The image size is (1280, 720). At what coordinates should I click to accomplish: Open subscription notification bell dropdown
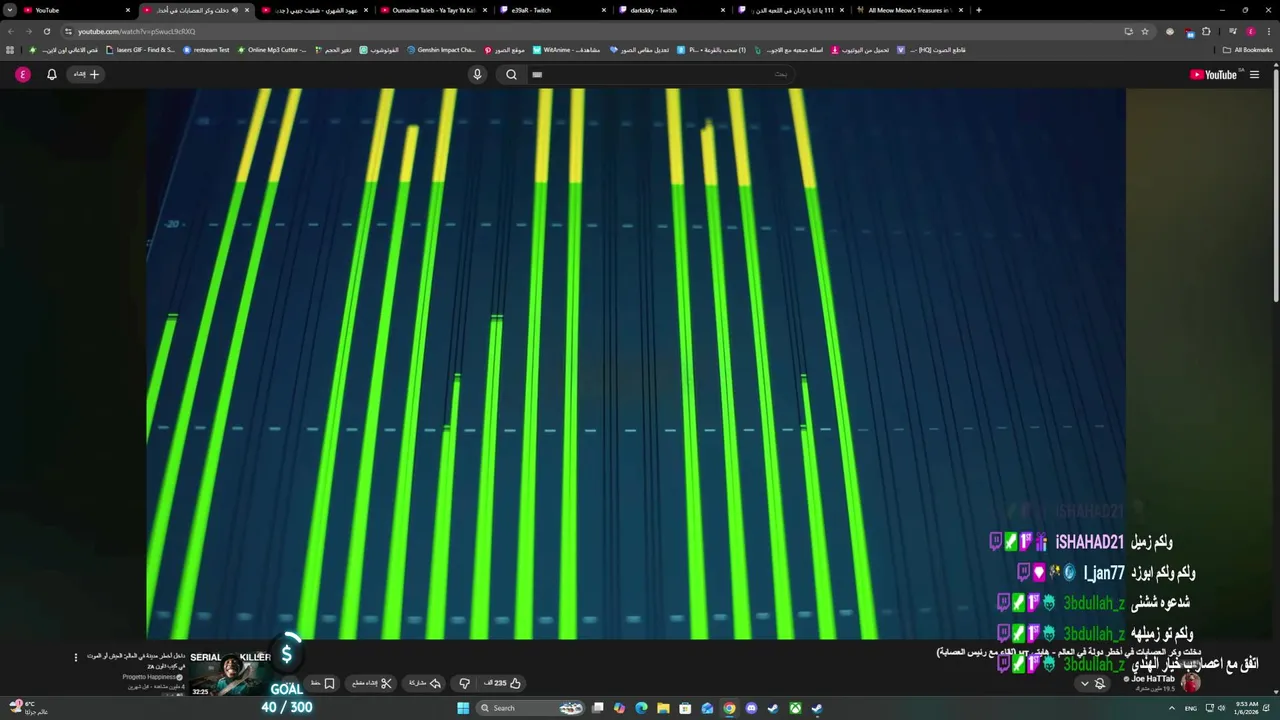tap(1093, 684)
